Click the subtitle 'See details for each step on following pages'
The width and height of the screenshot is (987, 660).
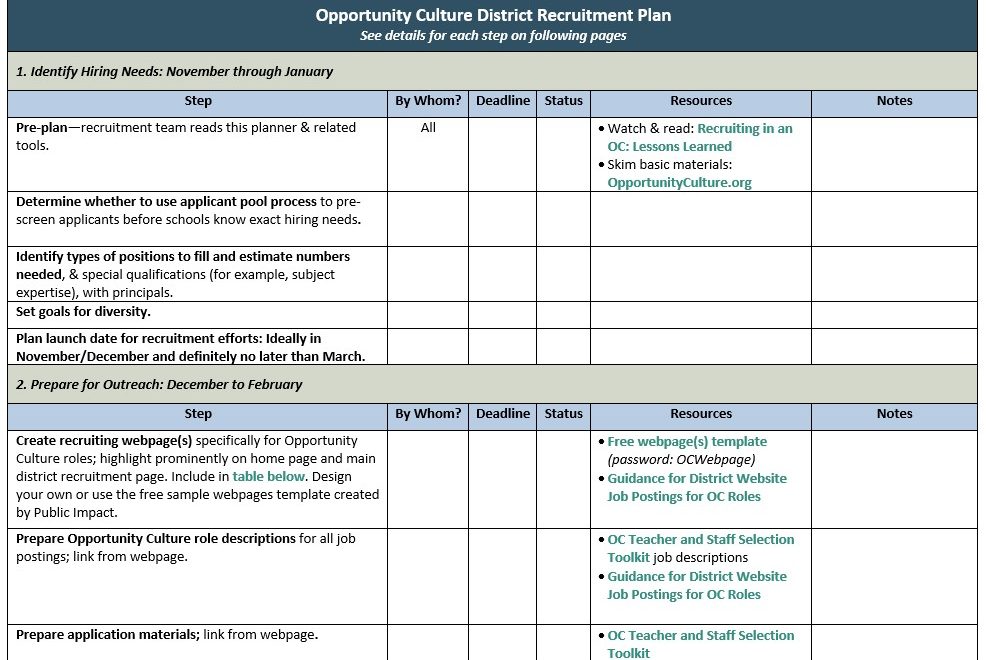pos(493,36)
